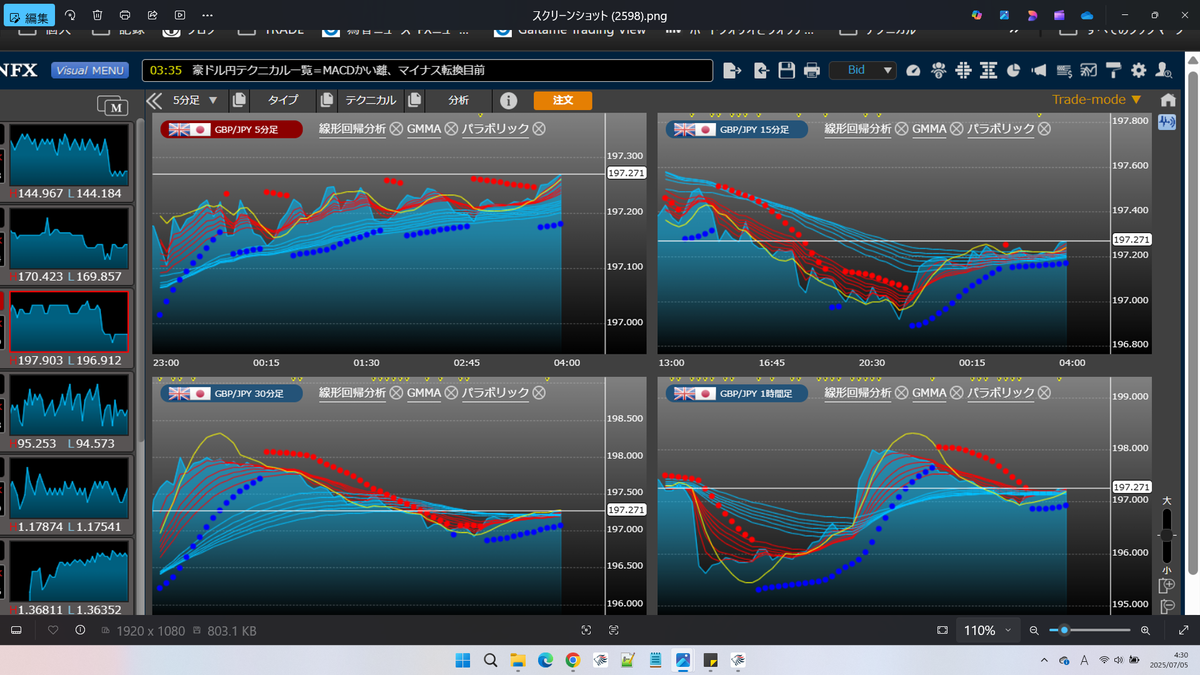This screenshot has height=675, width=1200.
Task: Adjust the vertical 大/小 chart size slider
Action: point(1167,535)
